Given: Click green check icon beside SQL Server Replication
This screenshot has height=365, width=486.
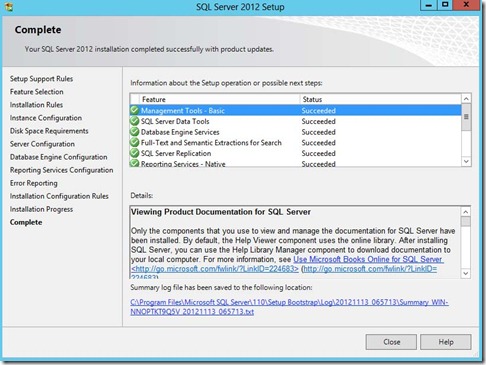Looking at the screenshot, I should pyautogui.click(x=135, y=153).
